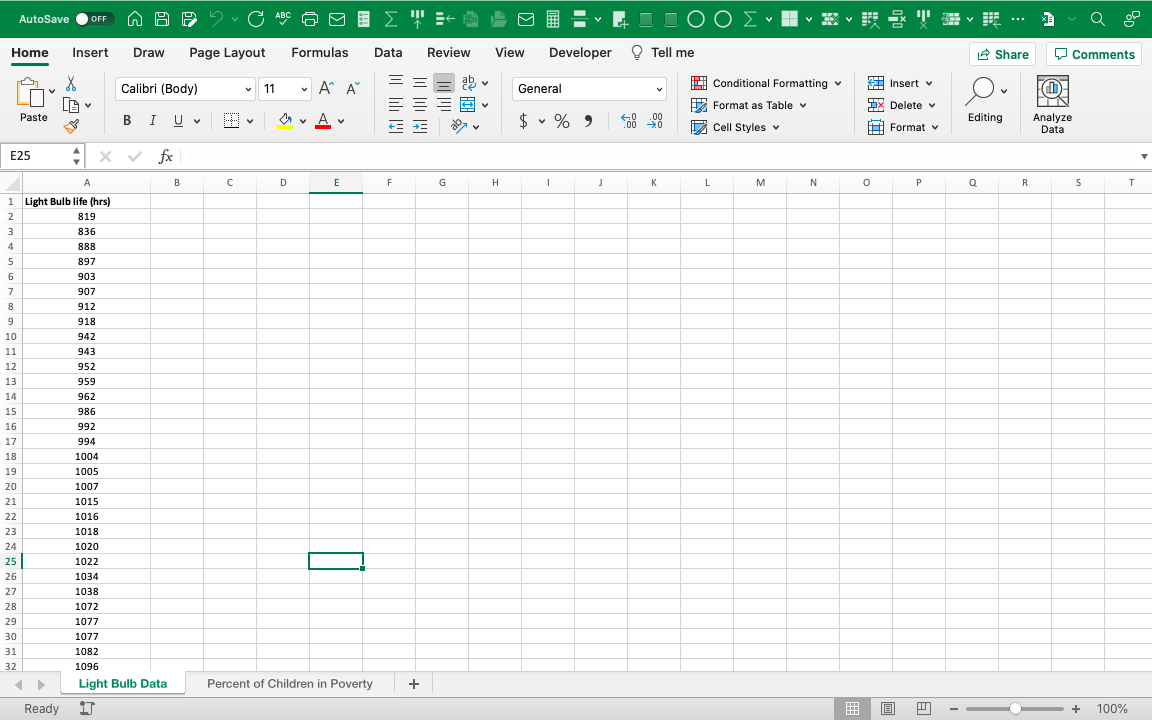Increase font size with larger A icon
The image size is (1152, 720).
327,89
